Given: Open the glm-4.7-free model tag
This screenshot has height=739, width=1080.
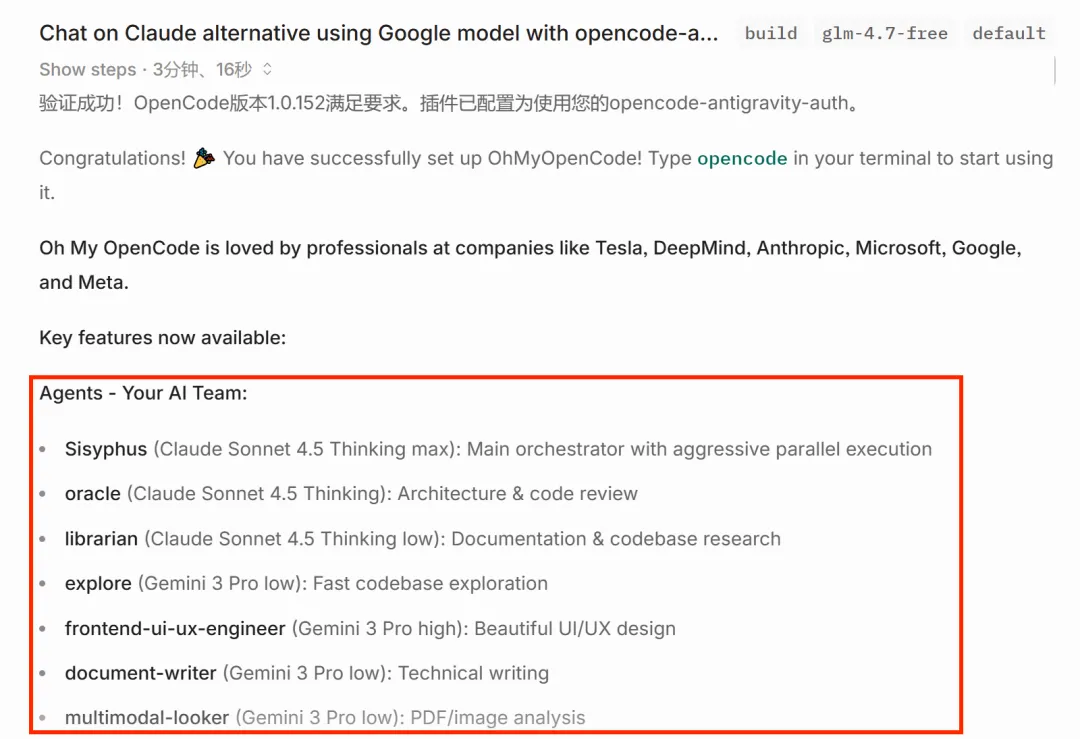Looking at the screenshot, I should pyautogui.click(x=884, y=33).
